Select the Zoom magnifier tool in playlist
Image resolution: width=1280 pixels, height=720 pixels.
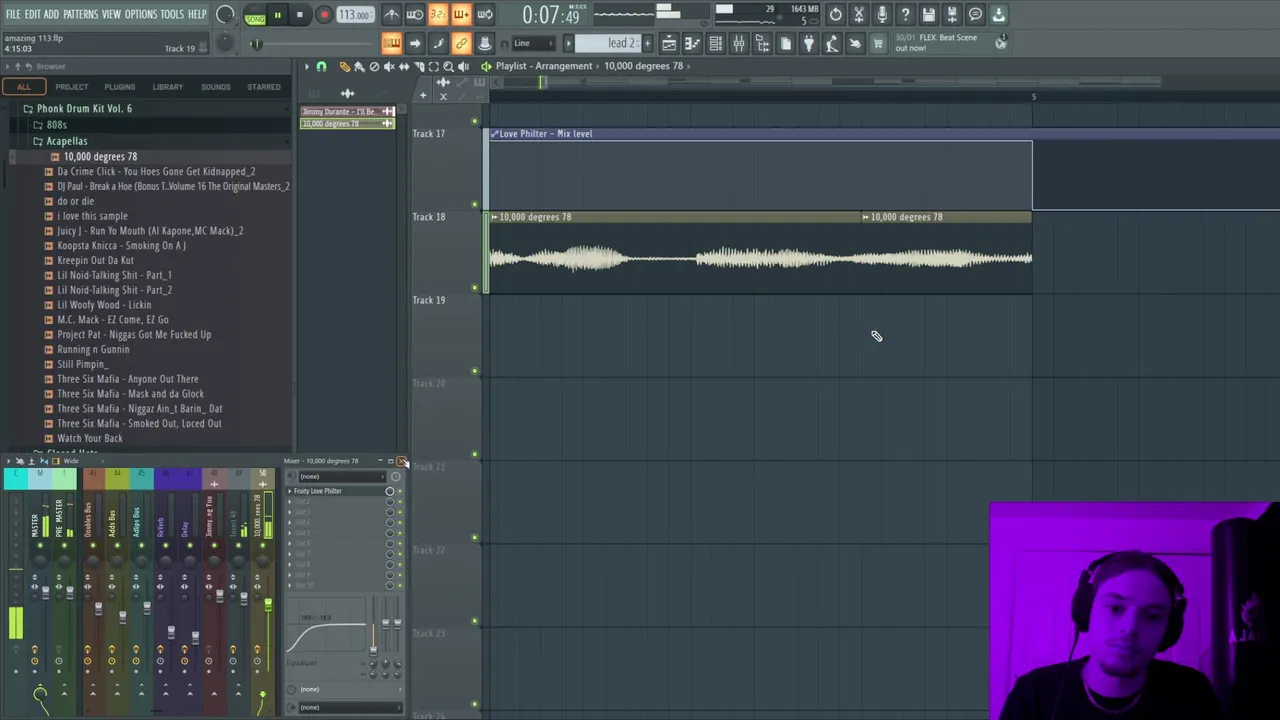point(448,67)
